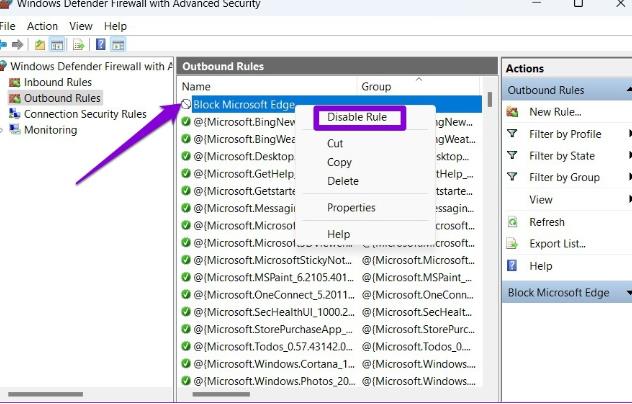632x404 pixels.
Task: Click the Help icon in Actions pane
Action: [x=512, y=266]
